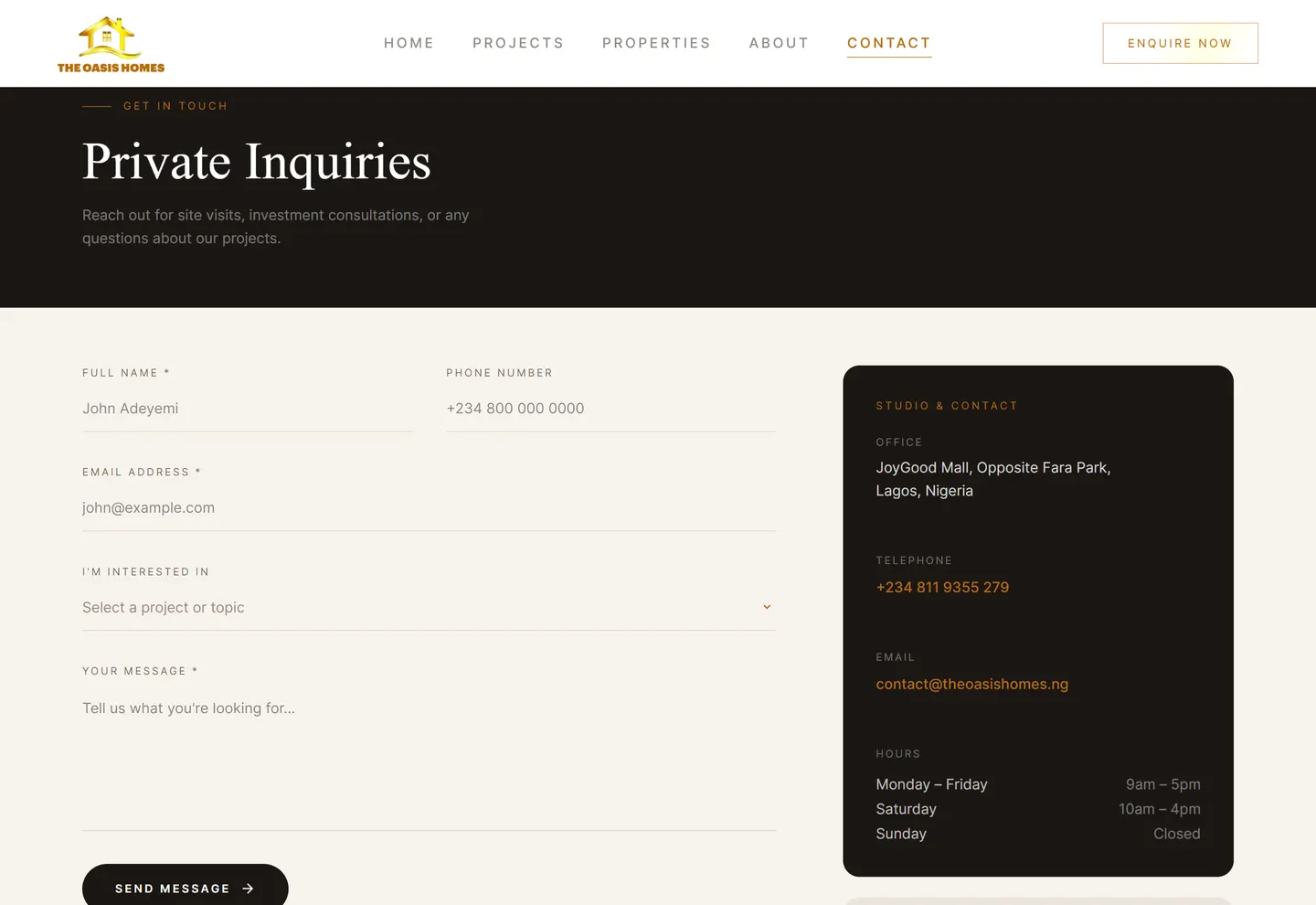The image size is (1316, 905).
Task: Navigate to the About page
Action: (x=779, y=43)
